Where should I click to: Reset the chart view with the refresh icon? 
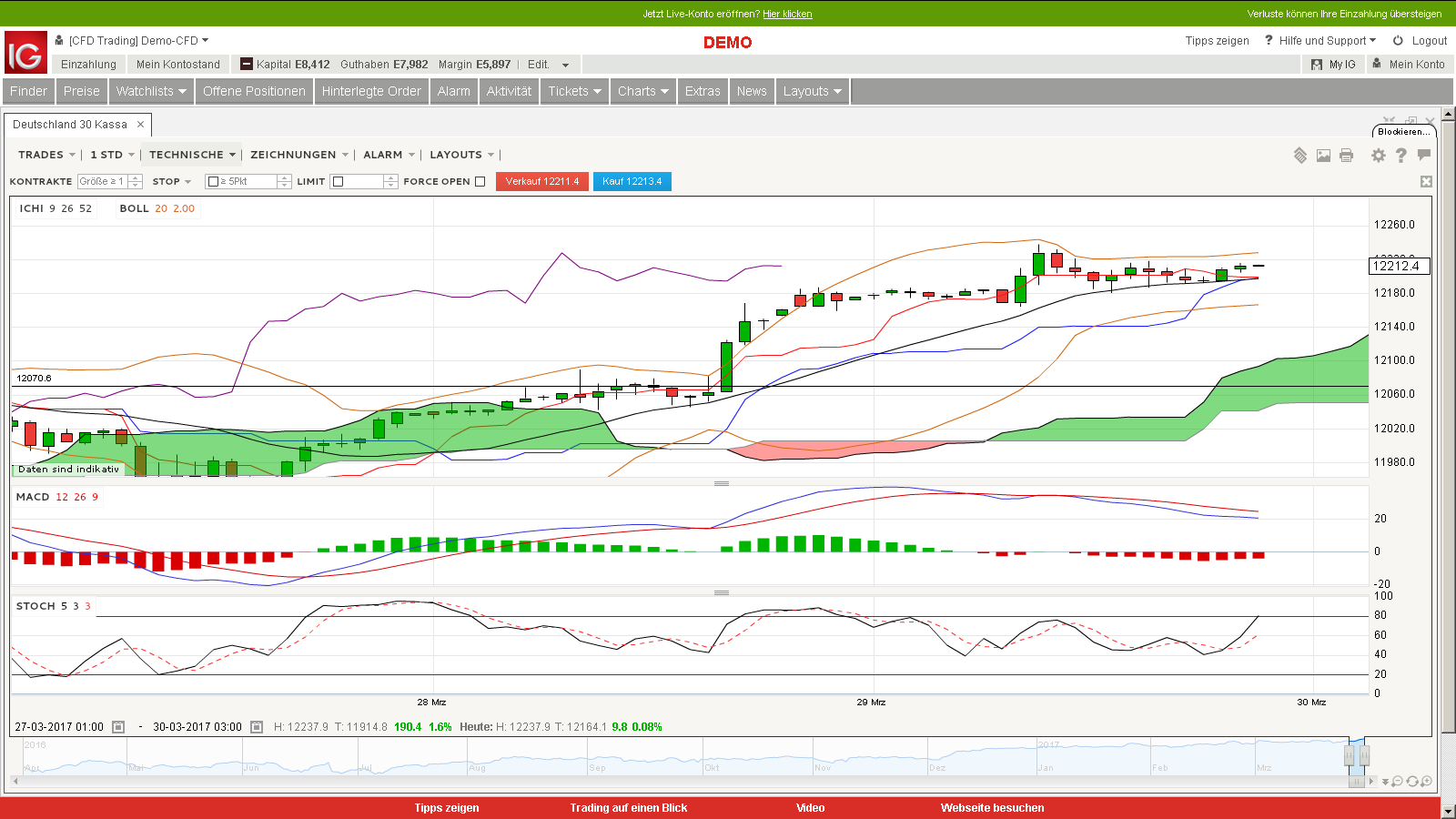click(1412, 781)
